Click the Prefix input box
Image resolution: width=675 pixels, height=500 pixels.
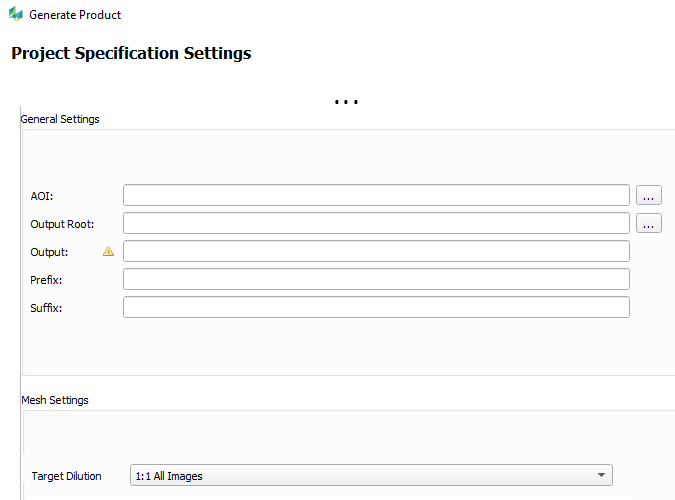pos(376,280)
